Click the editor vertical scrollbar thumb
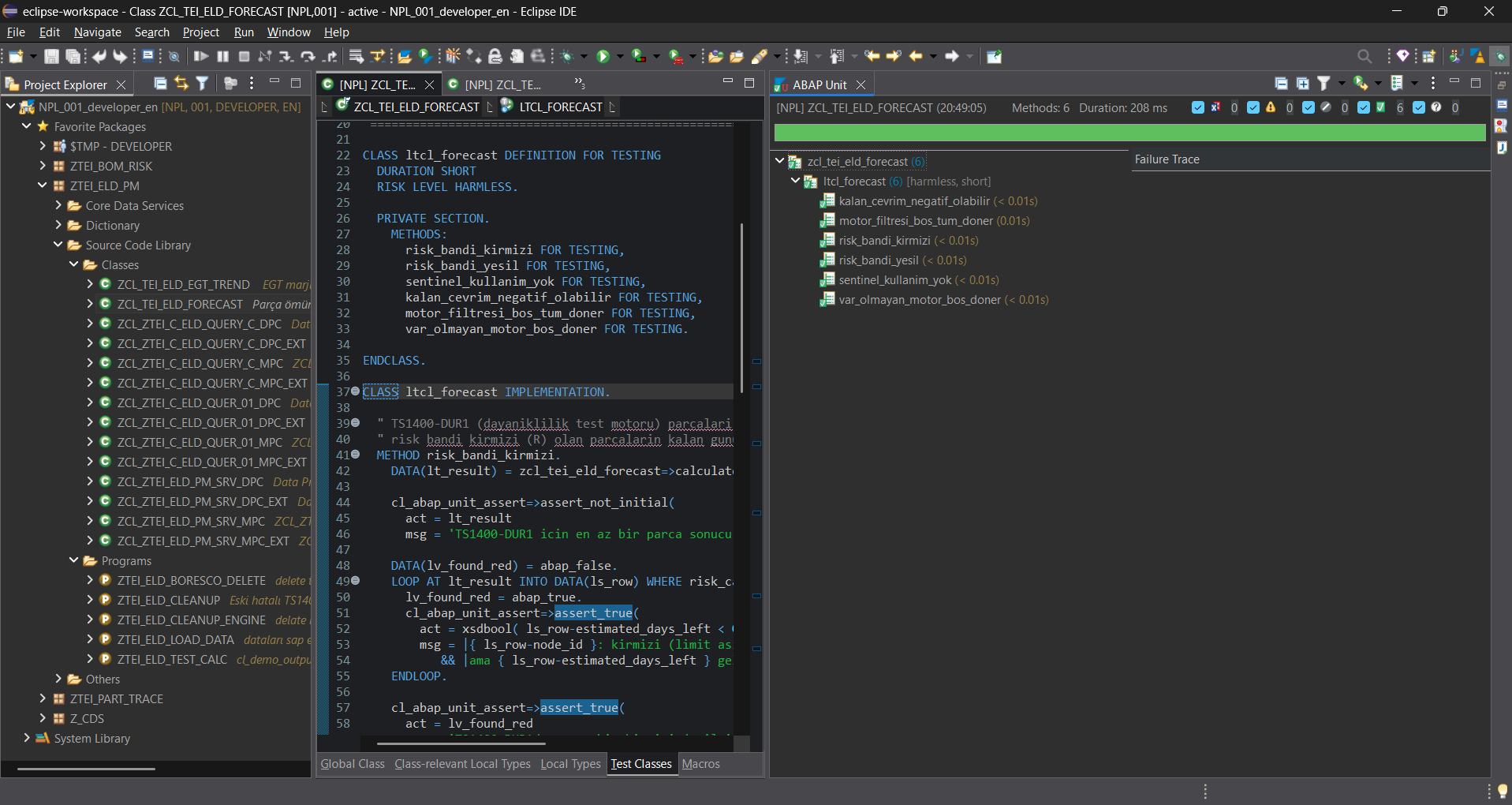 click(741, 308)
